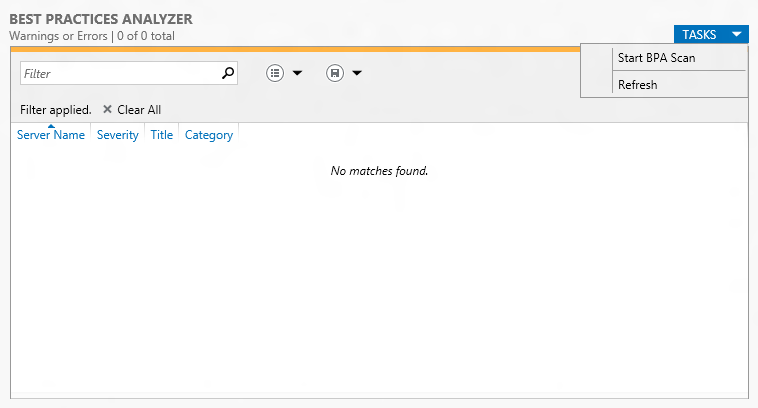Click the Filter applied status text
The image size is (758, 408).
click(x=56, y=110)
